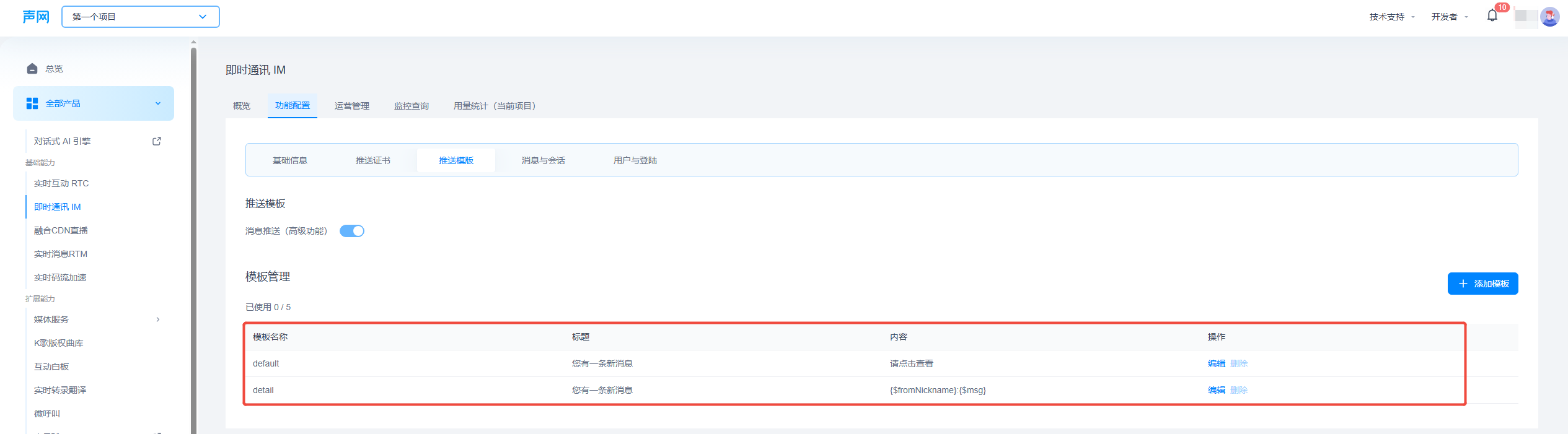The image size is (1568, 434).
Task: Click the sidebar vertical scrollbar
Action: (x=193, y=240)
